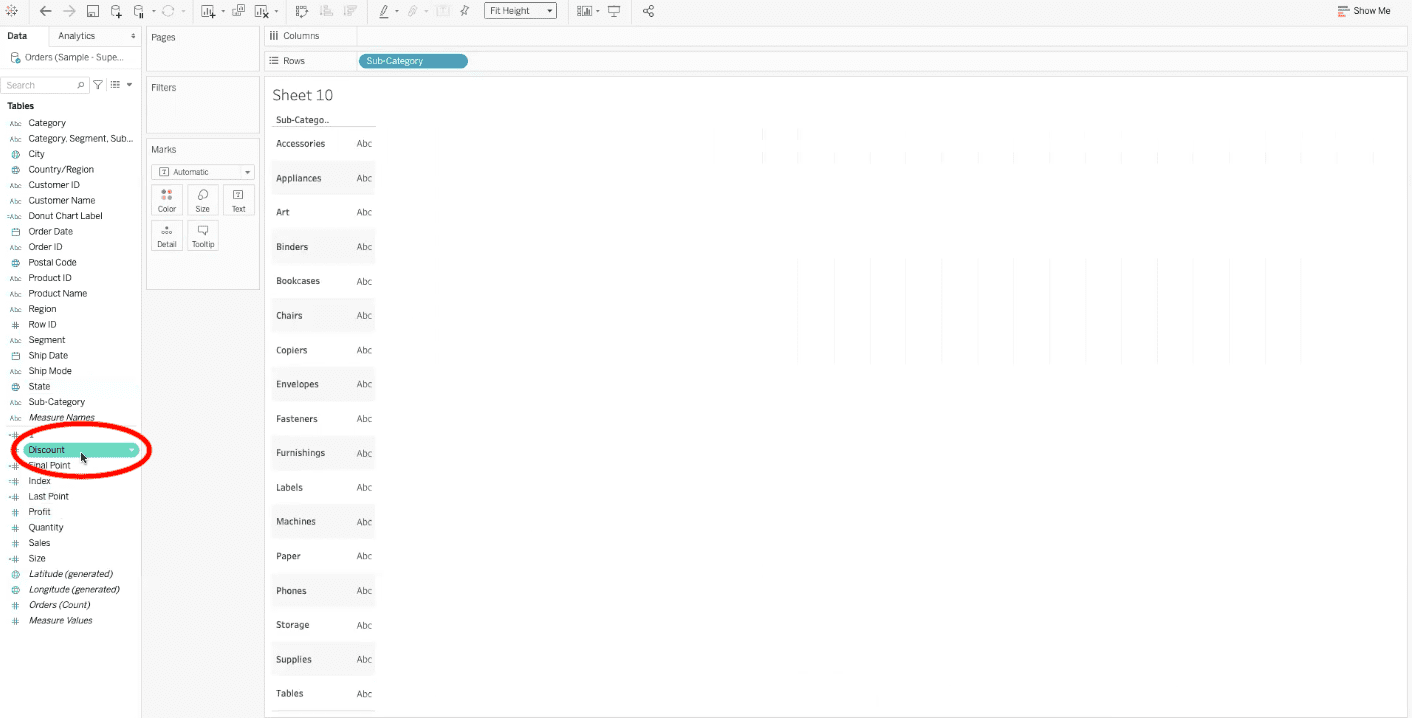
Task: Click the Undo arrow in the toolbar
Action: click(x=45, y=11)
